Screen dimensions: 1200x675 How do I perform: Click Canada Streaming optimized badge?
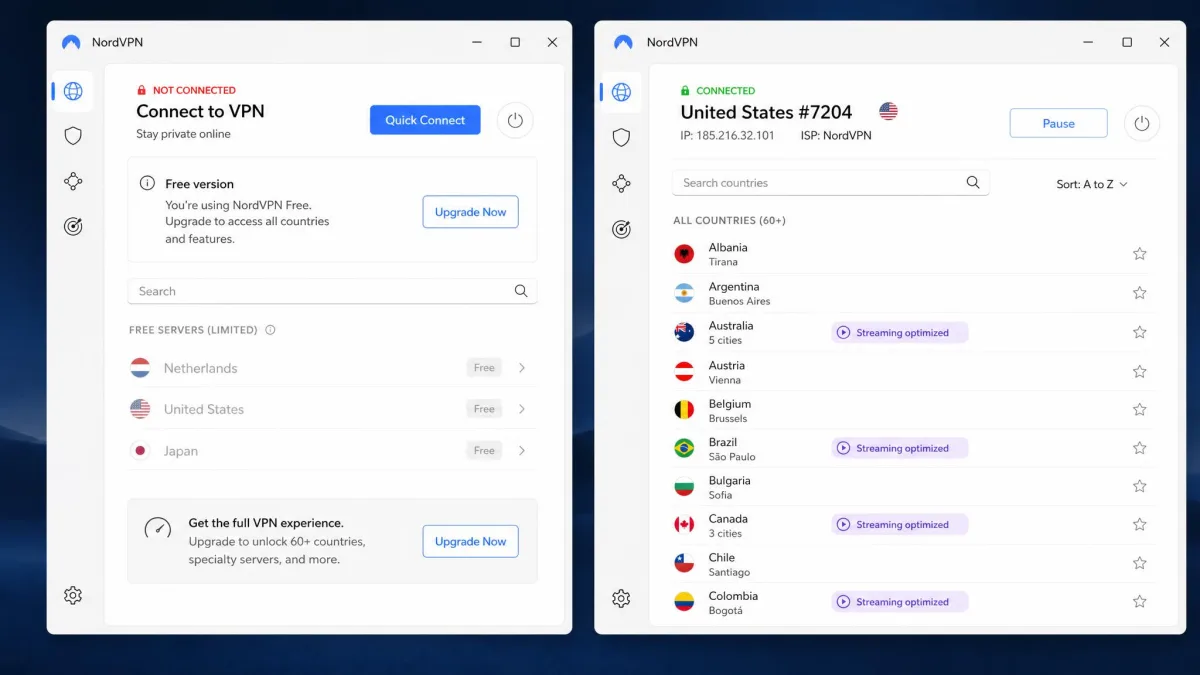tap(900, 525)
